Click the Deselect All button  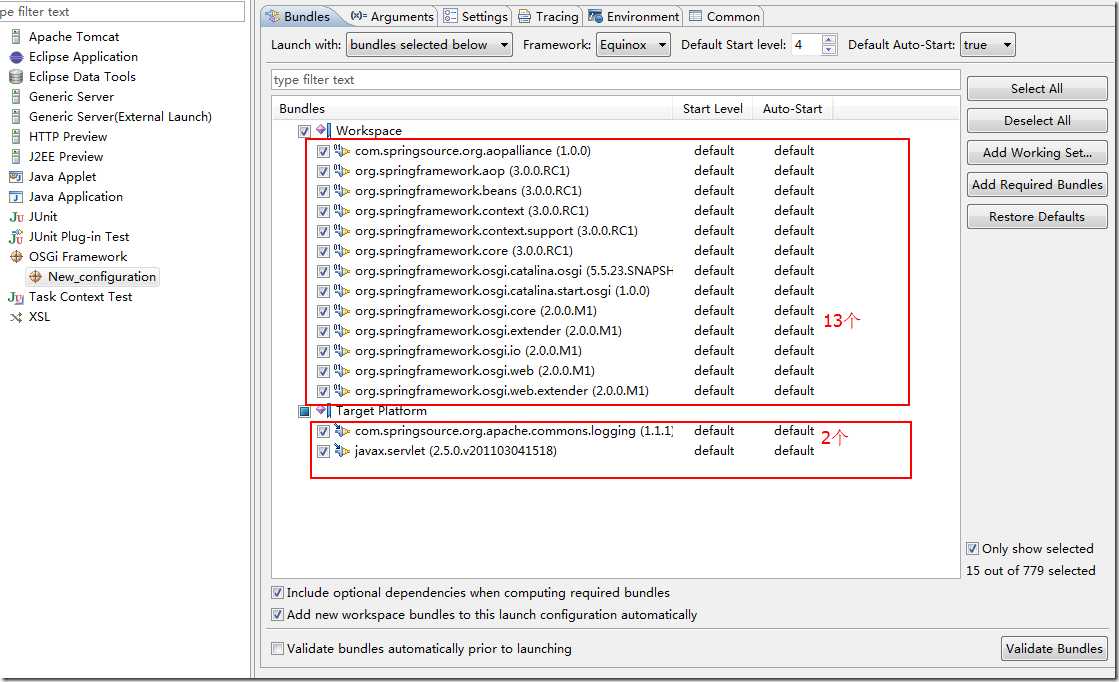(1037, 121)
